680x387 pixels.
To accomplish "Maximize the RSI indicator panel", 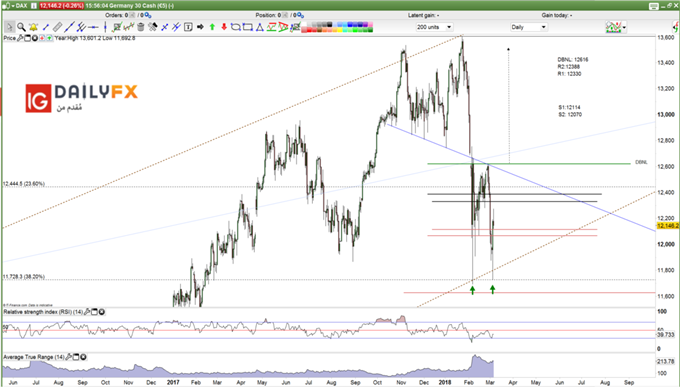I will point(94,312).
